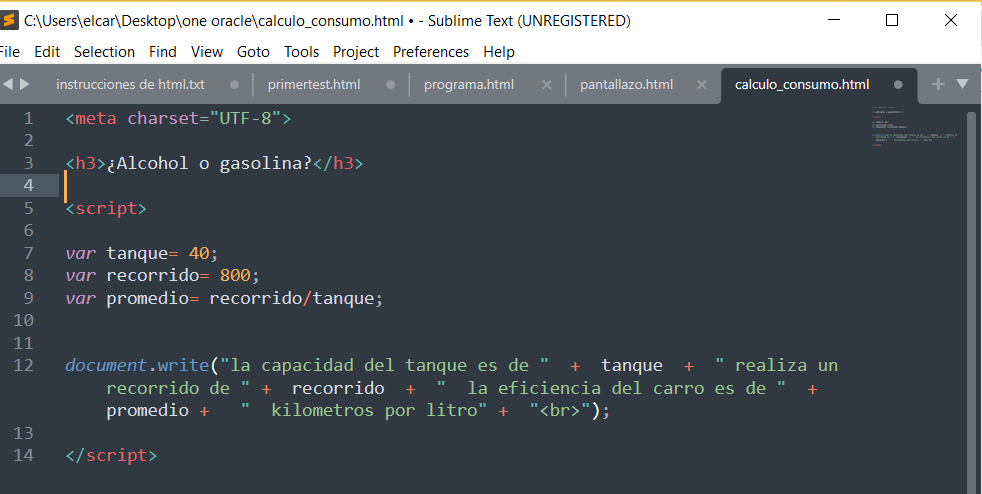The width and height of the screenshot is (982, 494).
Task: Click the value 40 on line 7
Action: pyautogui.click(x=199, y=254)
